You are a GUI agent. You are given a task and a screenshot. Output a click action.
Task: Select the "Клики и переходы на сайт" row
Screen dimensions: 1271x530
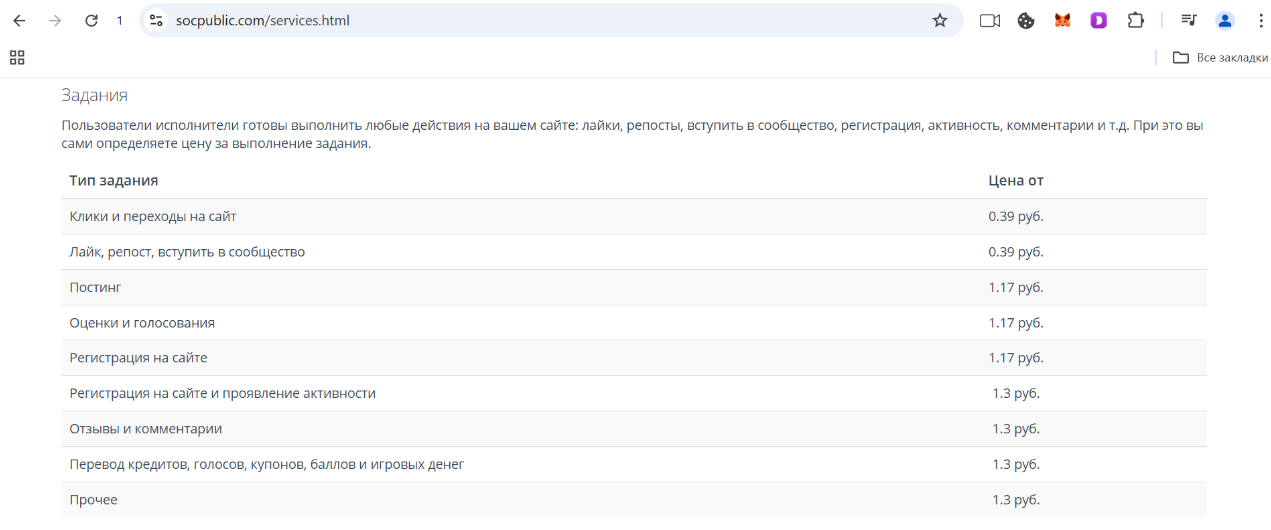(634, 216)
